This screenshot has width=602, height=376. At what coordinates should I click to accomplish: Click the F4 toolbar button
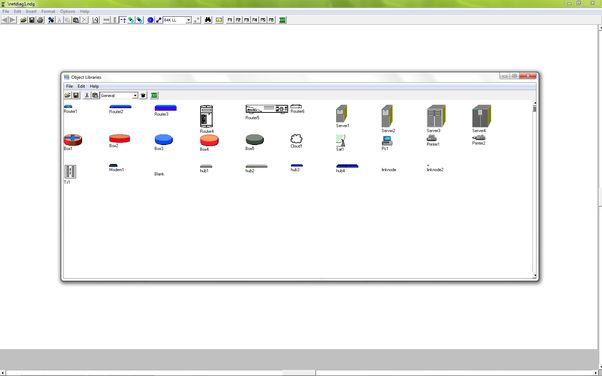coord(255,20)
